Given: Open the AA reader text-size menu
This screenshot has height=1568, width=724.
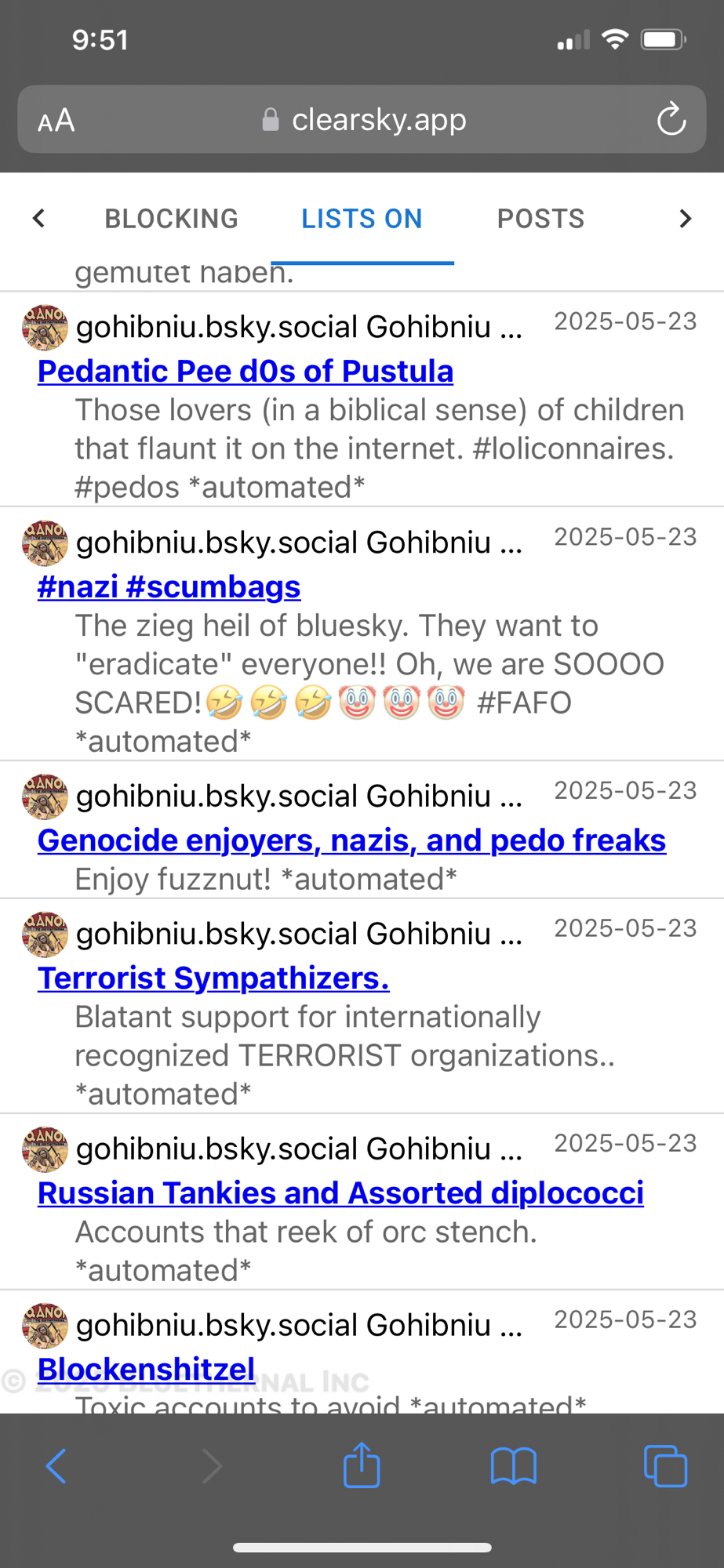Looking at the screenshot, I should pos(56,121).
